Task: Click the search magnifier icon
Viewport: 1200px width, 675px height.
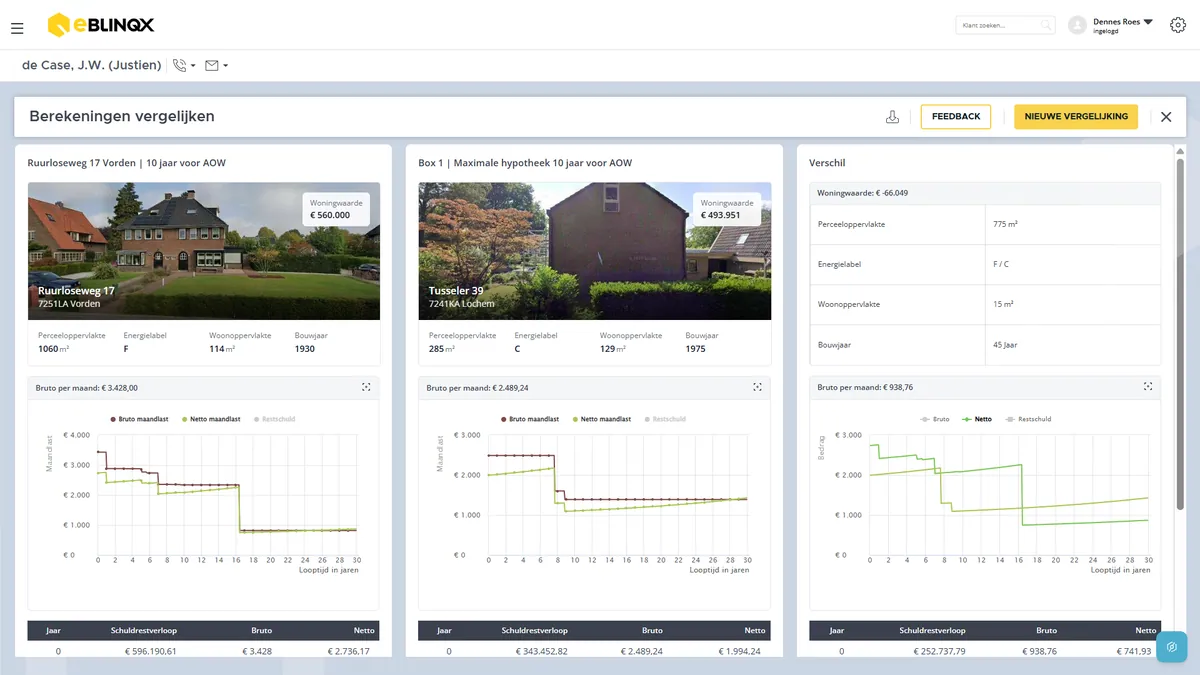Action: pos(1046,25)
